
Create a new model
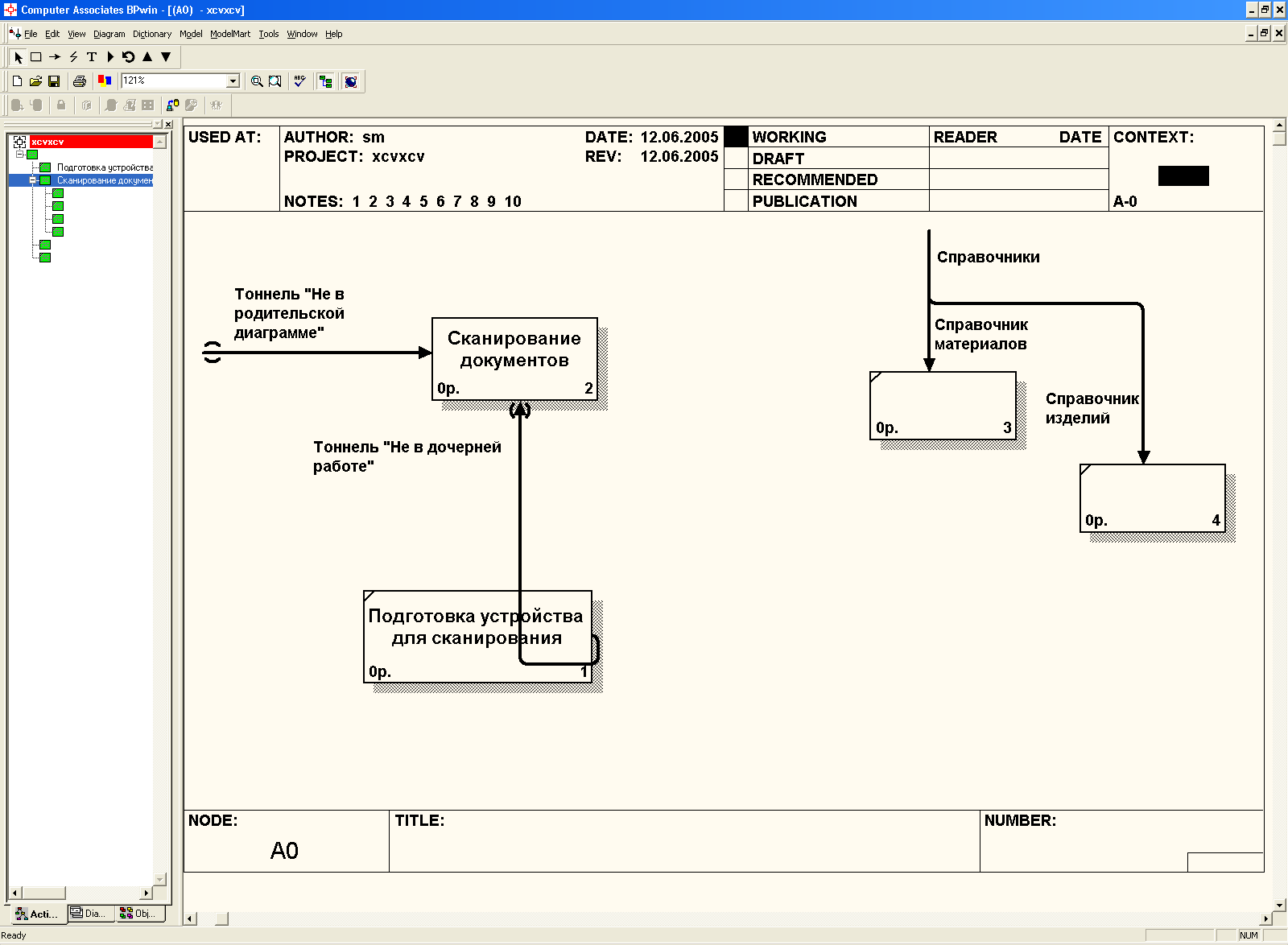18,81
